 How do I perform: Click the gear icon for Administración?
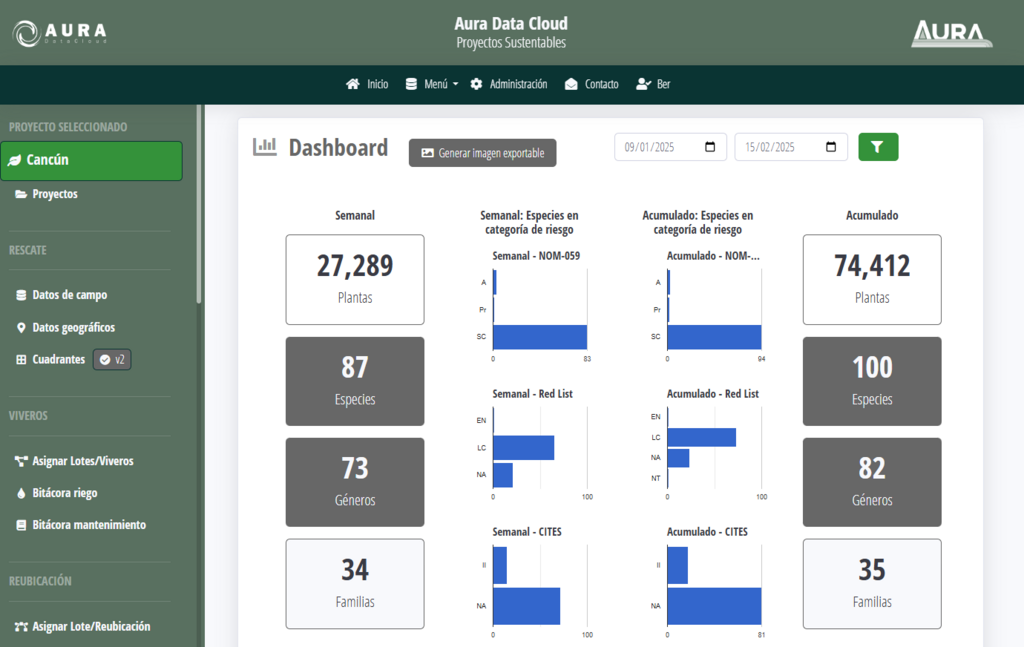coord(476,84)
